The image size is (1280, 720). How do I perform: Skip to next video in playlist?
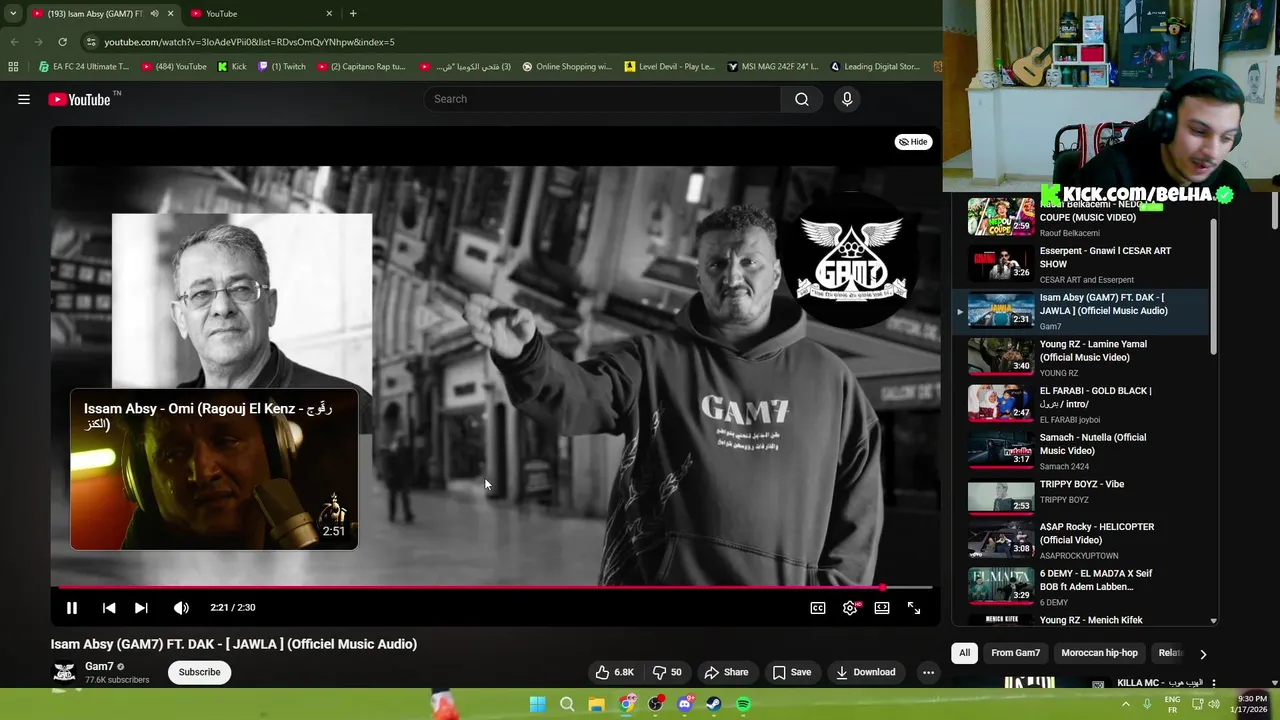point(141,608)
